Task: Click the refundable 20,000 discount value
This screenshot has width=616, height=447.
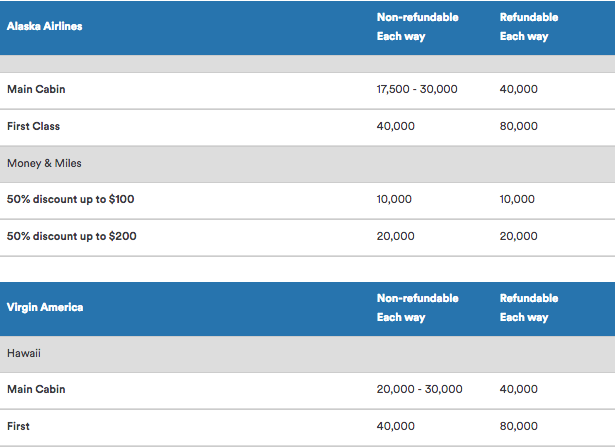Action: (x=518, y=237)
